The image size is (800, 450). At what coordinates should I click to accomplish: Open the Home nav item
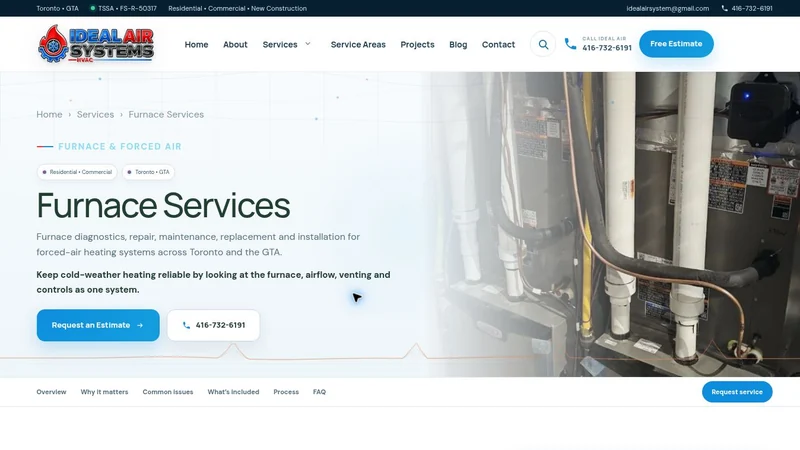(x=196, y=44)
